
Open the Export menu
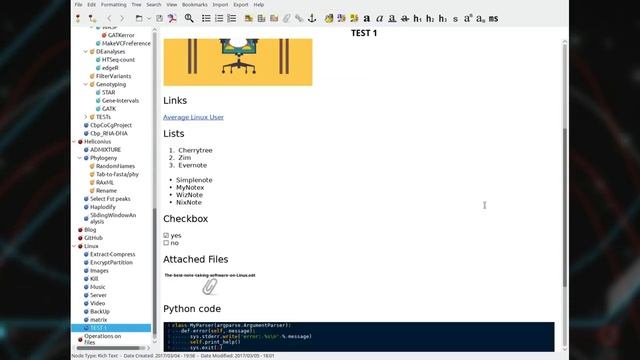click(x=241, y=4)
